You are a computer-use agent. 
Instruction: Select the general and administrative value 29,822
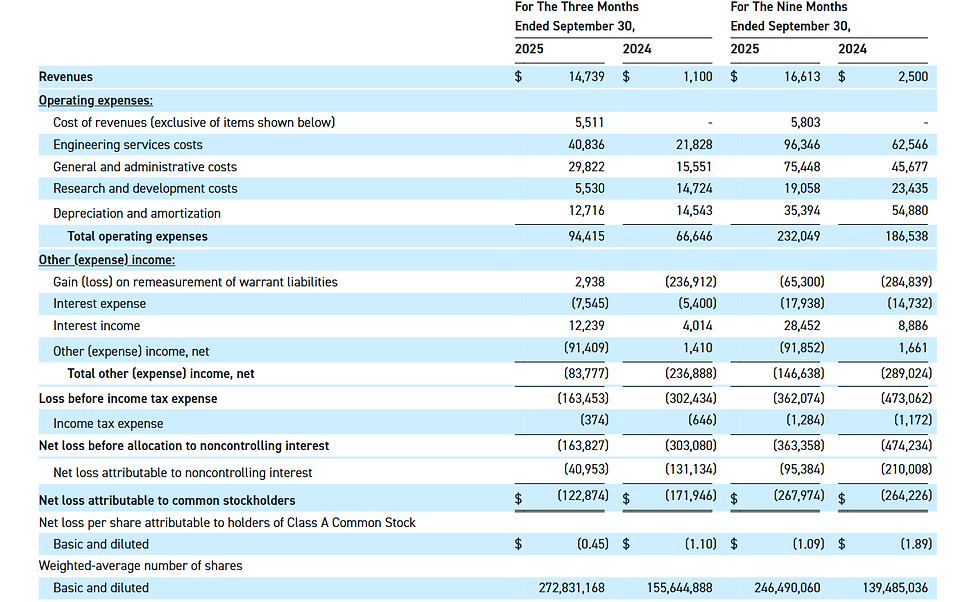[x=586, y=167]
